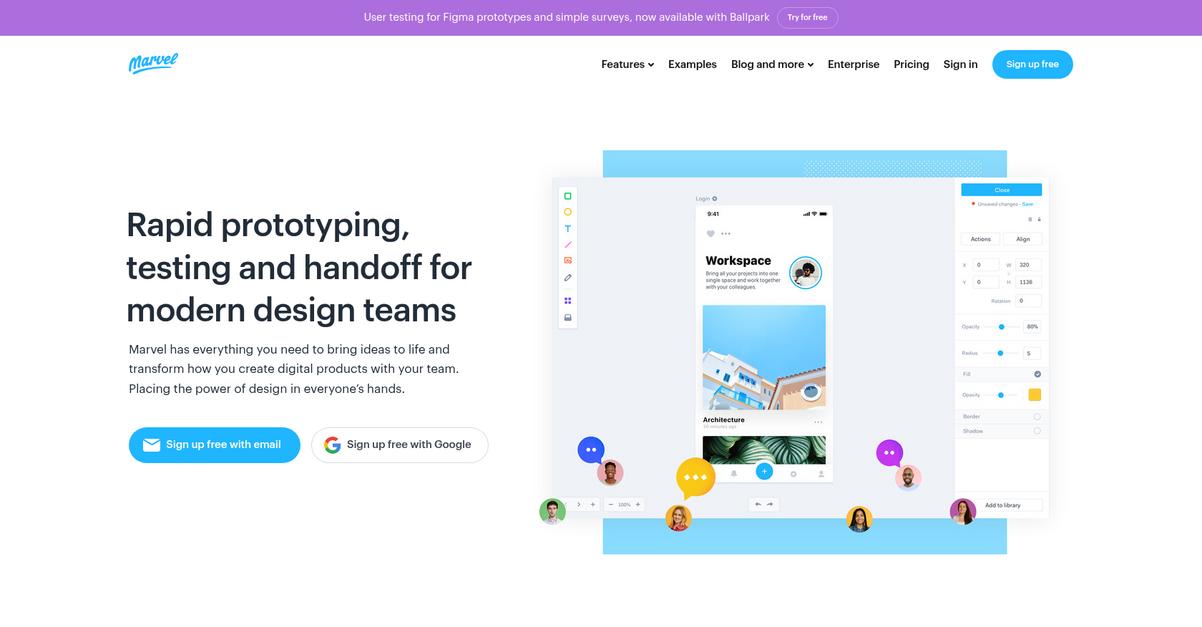
Task: Click the bell icon in the phone's bottom bar
Action: [x=734, y=473]
